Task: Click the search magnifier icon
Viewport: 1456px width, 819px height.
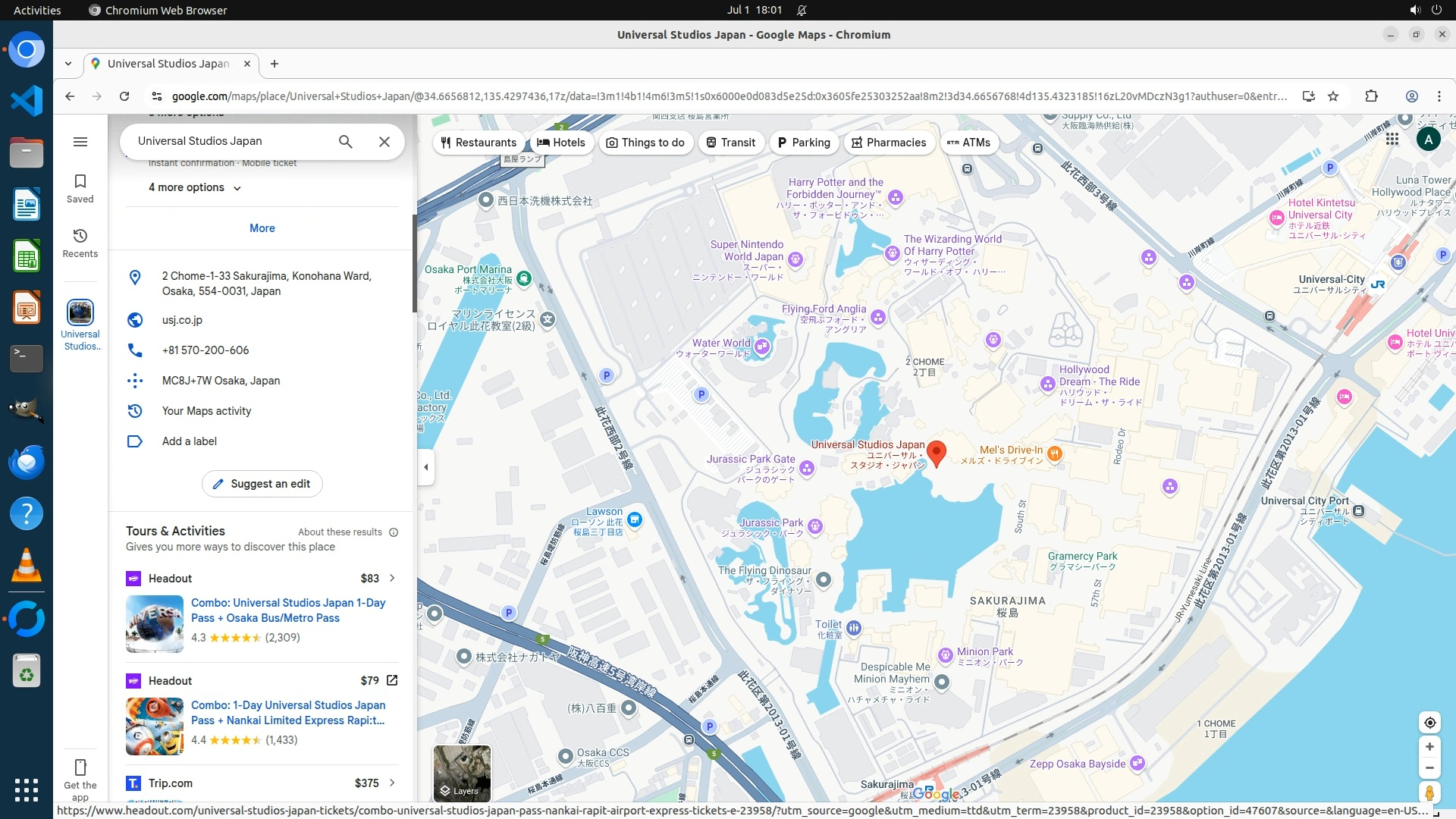Action: click(x=345, y=142)
